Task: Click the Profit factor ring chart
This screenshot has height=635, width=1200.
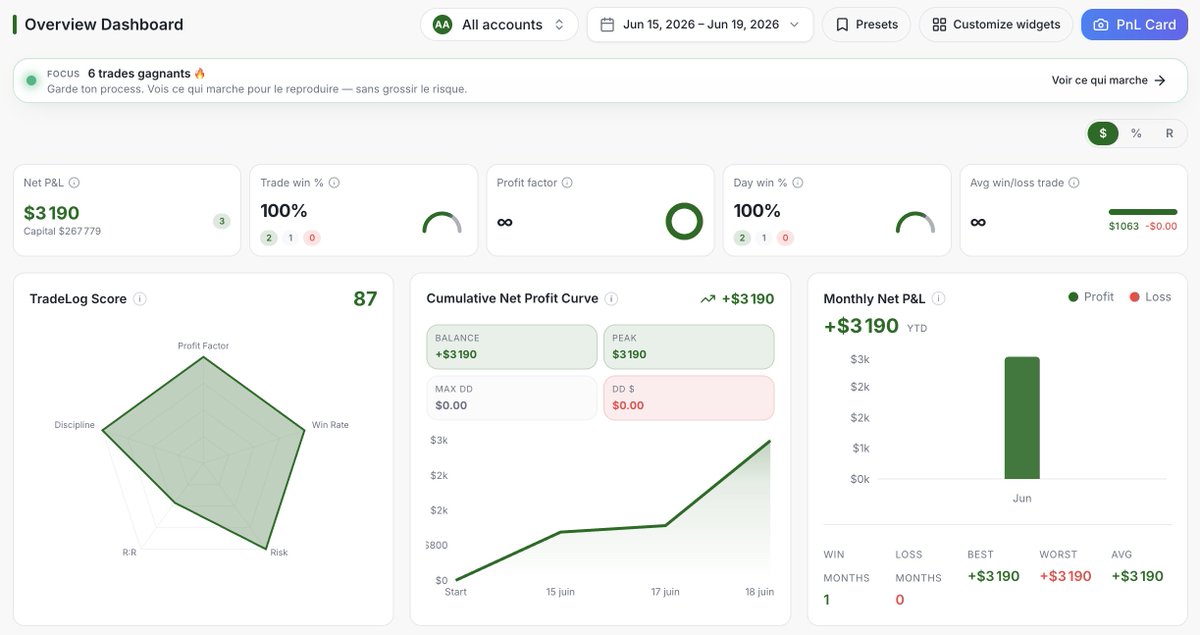Action: coord(685,221)
